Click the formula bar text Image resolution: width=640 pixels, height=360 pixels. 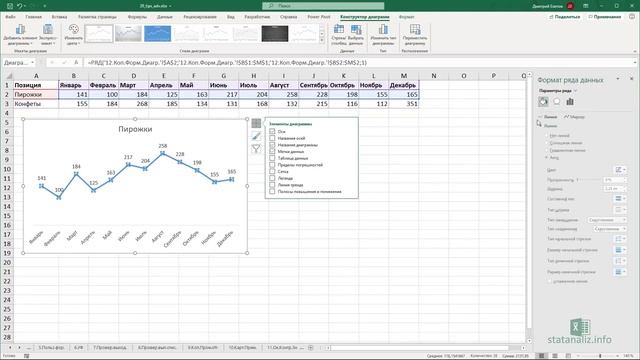coord(227,62)
